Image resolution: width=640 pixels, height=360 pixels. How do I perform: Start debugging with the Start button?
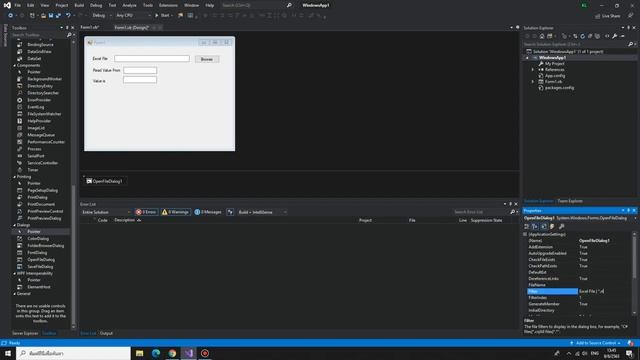[x=162, y=16]
